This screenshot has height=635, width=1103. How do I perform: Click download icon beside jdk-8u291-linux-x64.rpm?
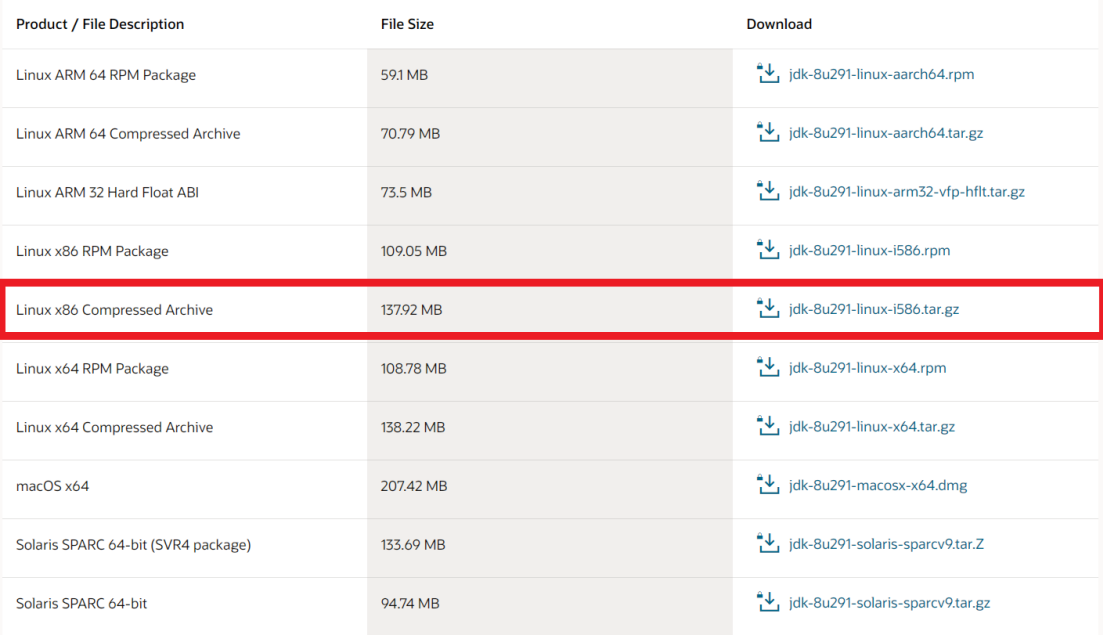[767, 367]
